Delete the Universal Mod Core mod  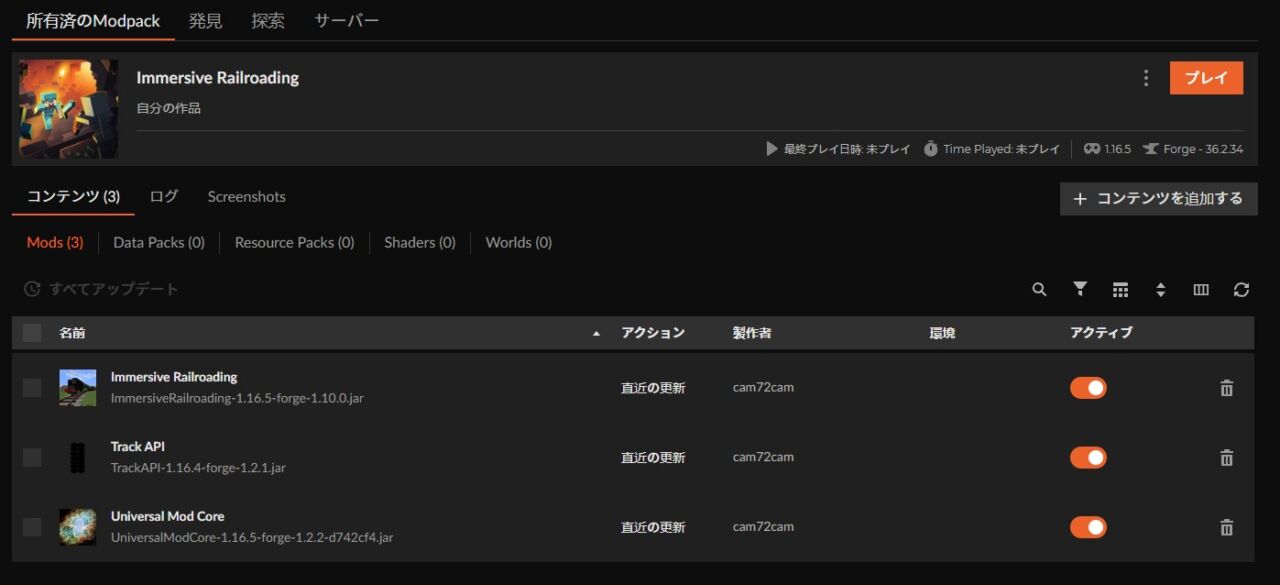tap(1226, 527)
